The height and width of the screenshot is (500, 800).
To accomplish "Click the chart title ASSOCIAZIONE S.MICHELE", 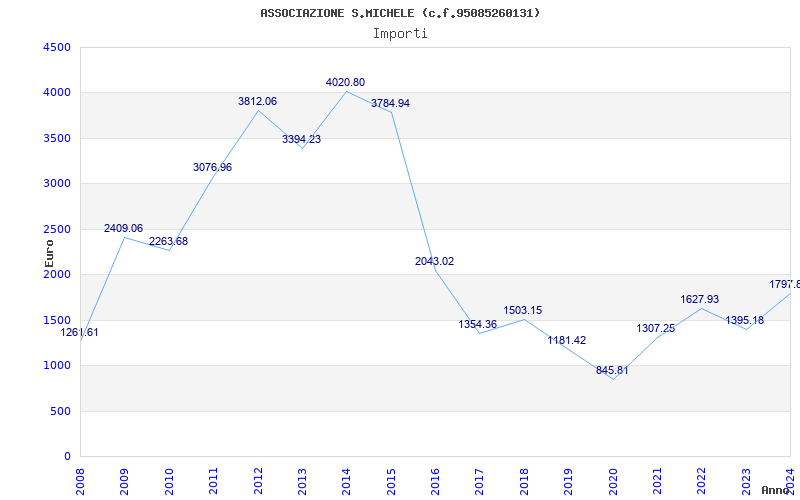I will [x=400, y=13].
